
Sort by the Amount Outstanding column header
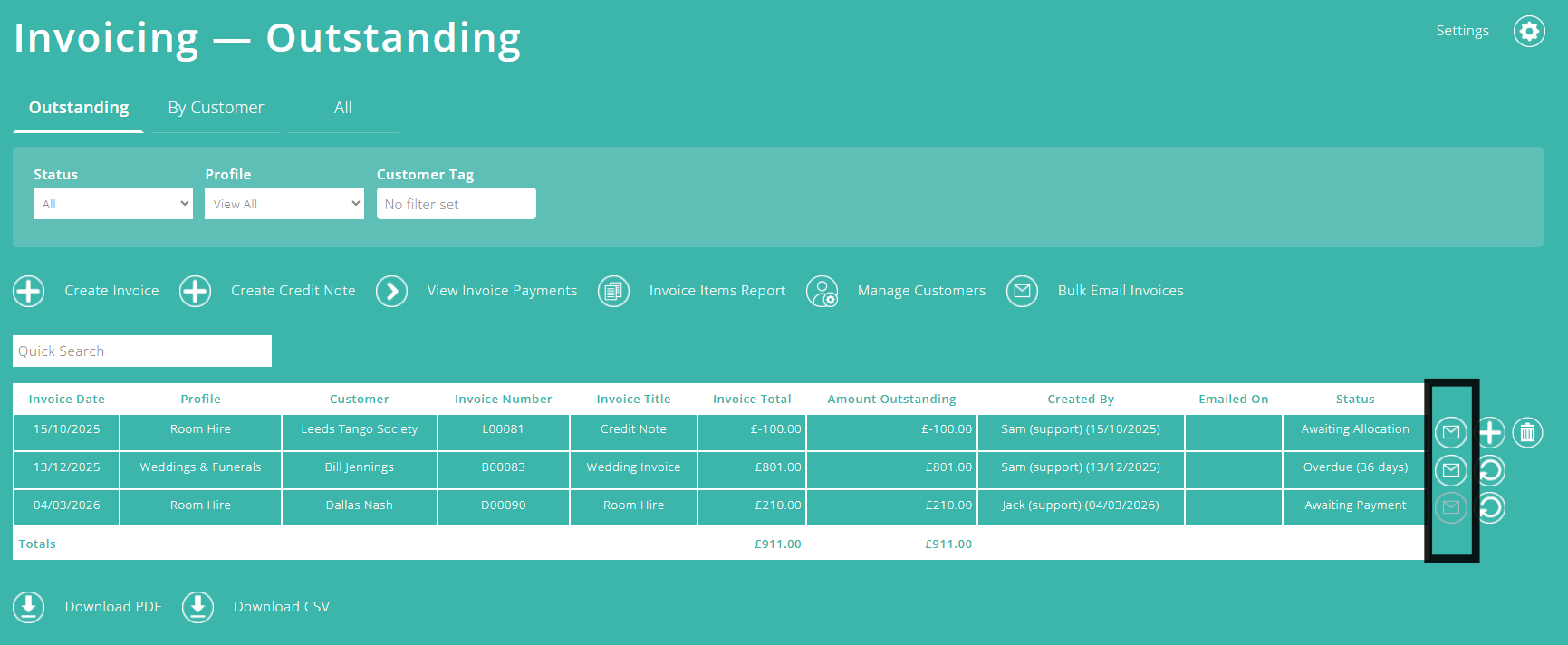click(x=891, y=400)
